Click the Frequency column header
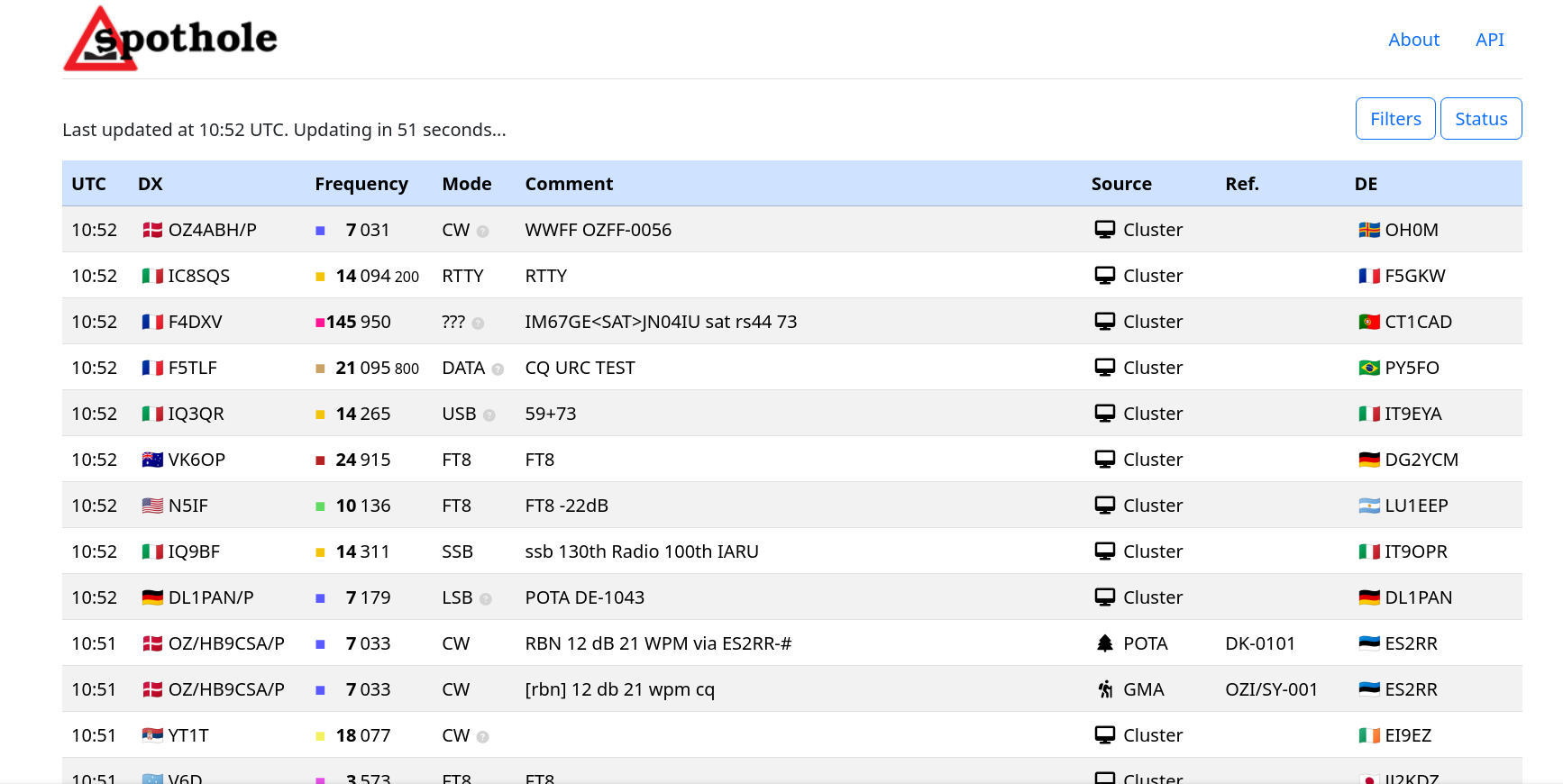The height and width of the screenshot is (784, 1563). [361, 184]
